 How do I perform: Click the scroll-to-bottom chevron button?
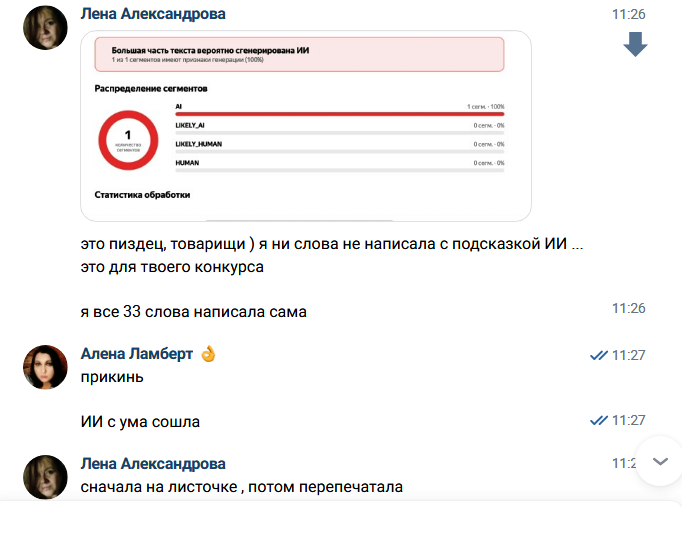pos(660,461)
